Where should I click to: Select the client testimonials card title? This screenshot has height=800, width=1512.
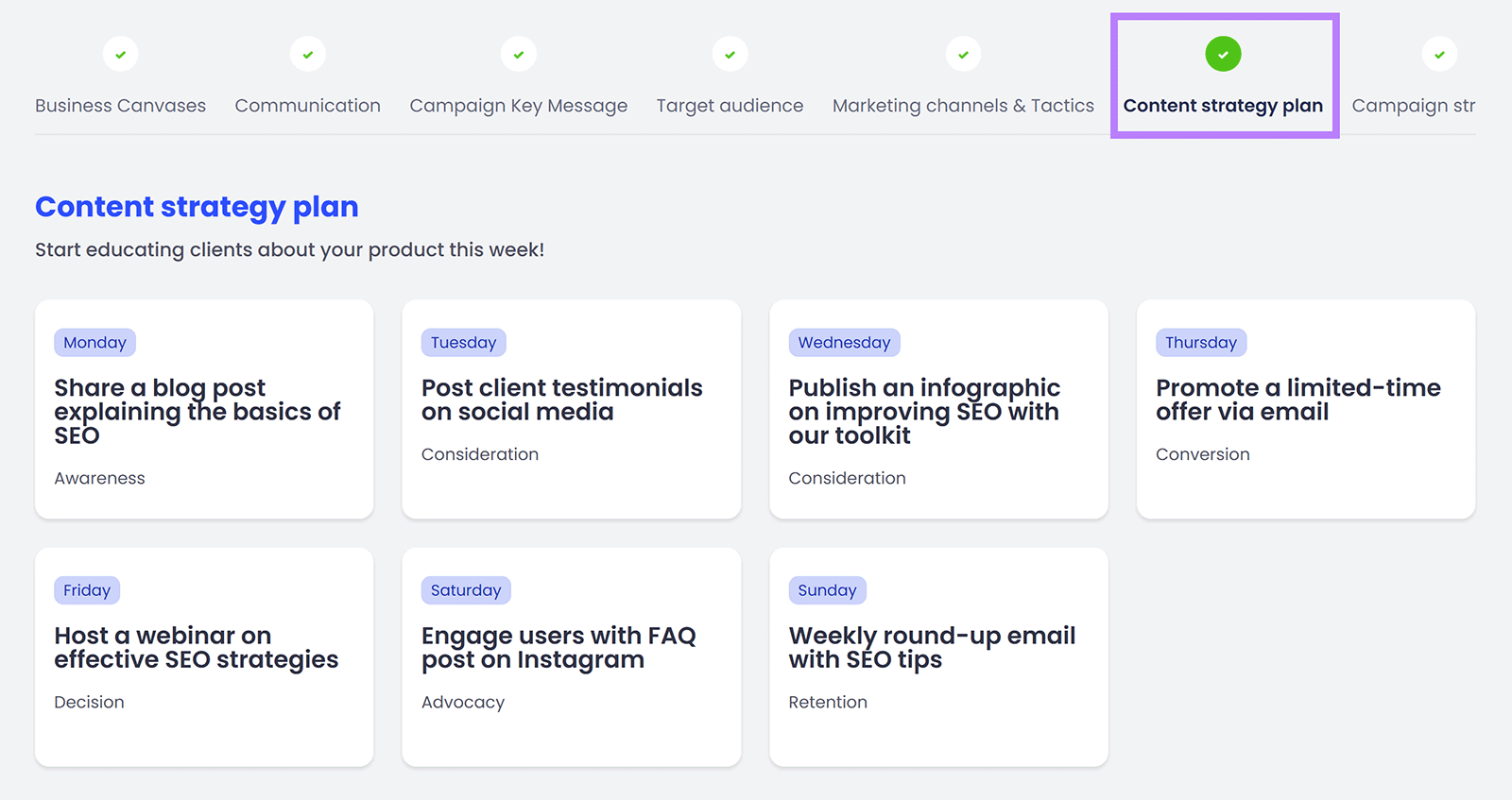click(561, 400)
